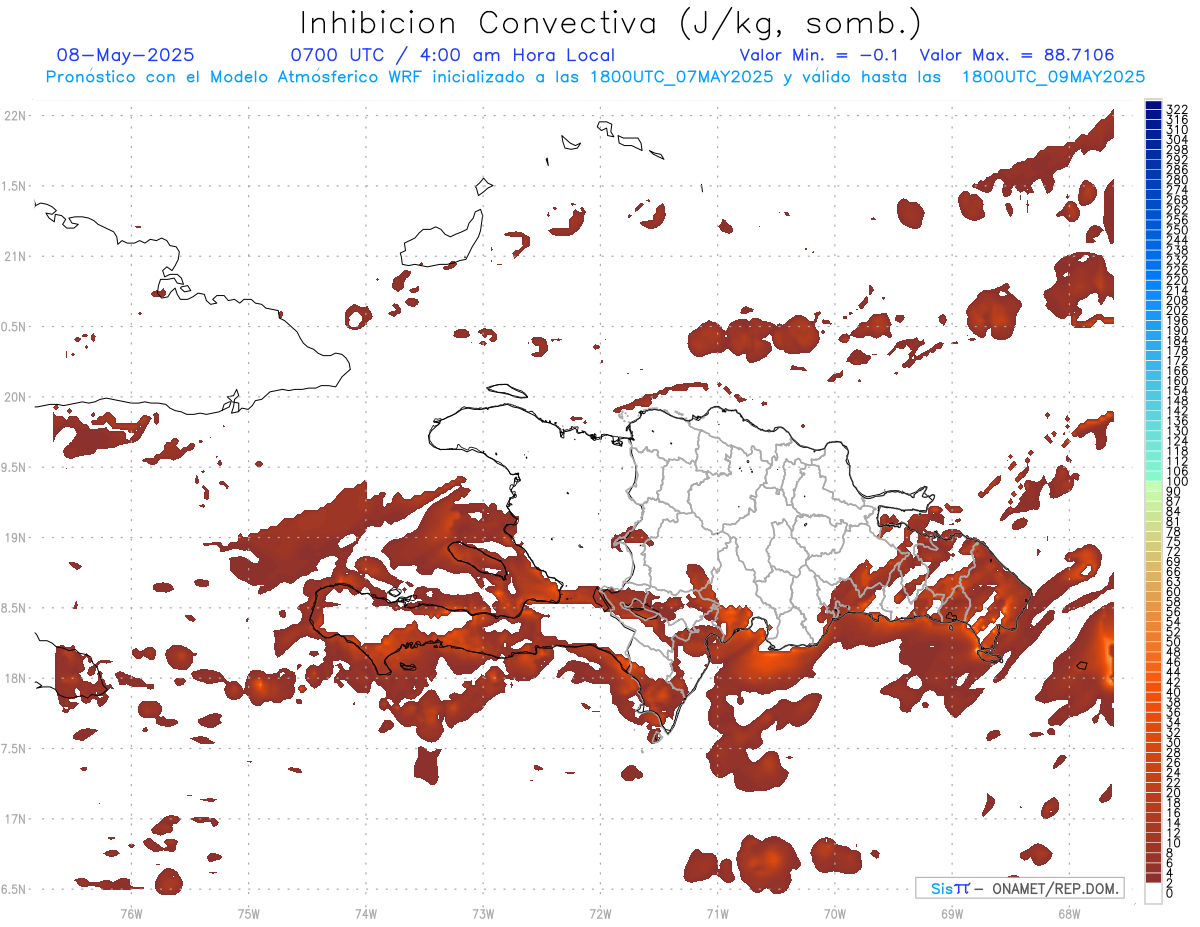Click the "71W" longitude label
1200x927 pixels.
pyautogui.click(x=717, y=913)
